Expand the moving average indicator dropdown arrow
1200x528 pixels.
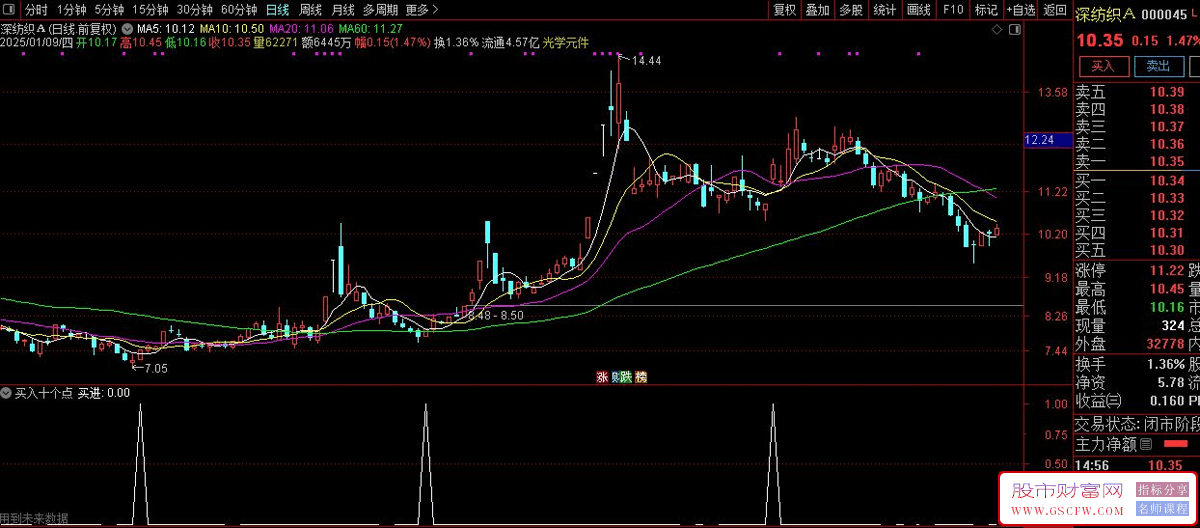127,29
